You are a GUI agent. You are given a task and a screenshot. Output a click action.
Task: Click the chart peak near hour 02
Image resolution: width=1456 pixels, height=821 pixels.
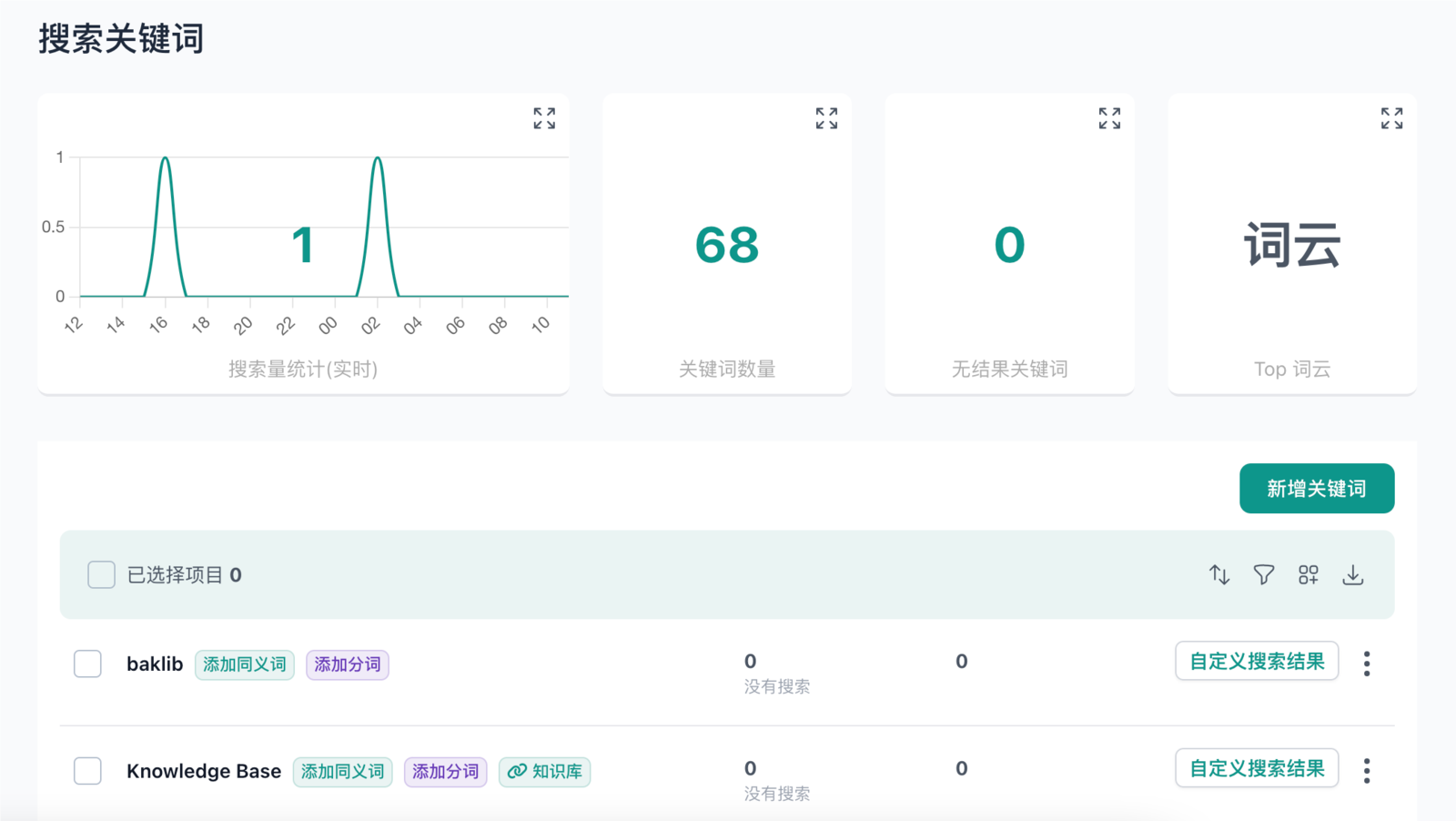coord(378,158)
